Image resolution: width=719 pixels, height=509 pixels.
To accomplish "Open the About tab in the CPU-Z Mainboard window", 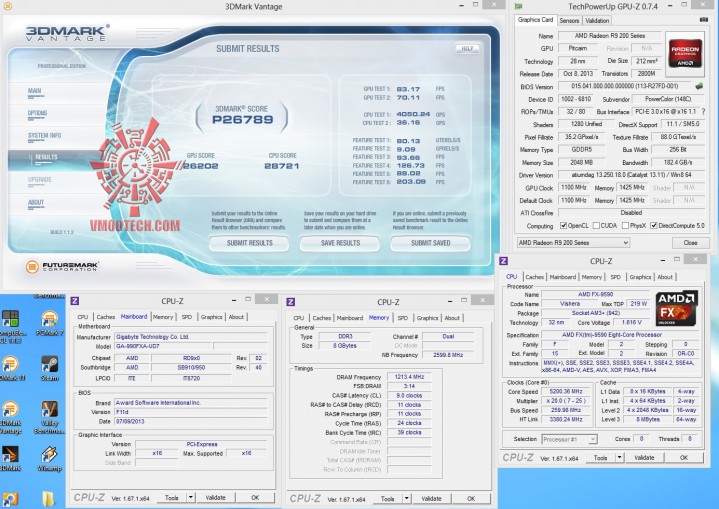I will coord(236,317).
